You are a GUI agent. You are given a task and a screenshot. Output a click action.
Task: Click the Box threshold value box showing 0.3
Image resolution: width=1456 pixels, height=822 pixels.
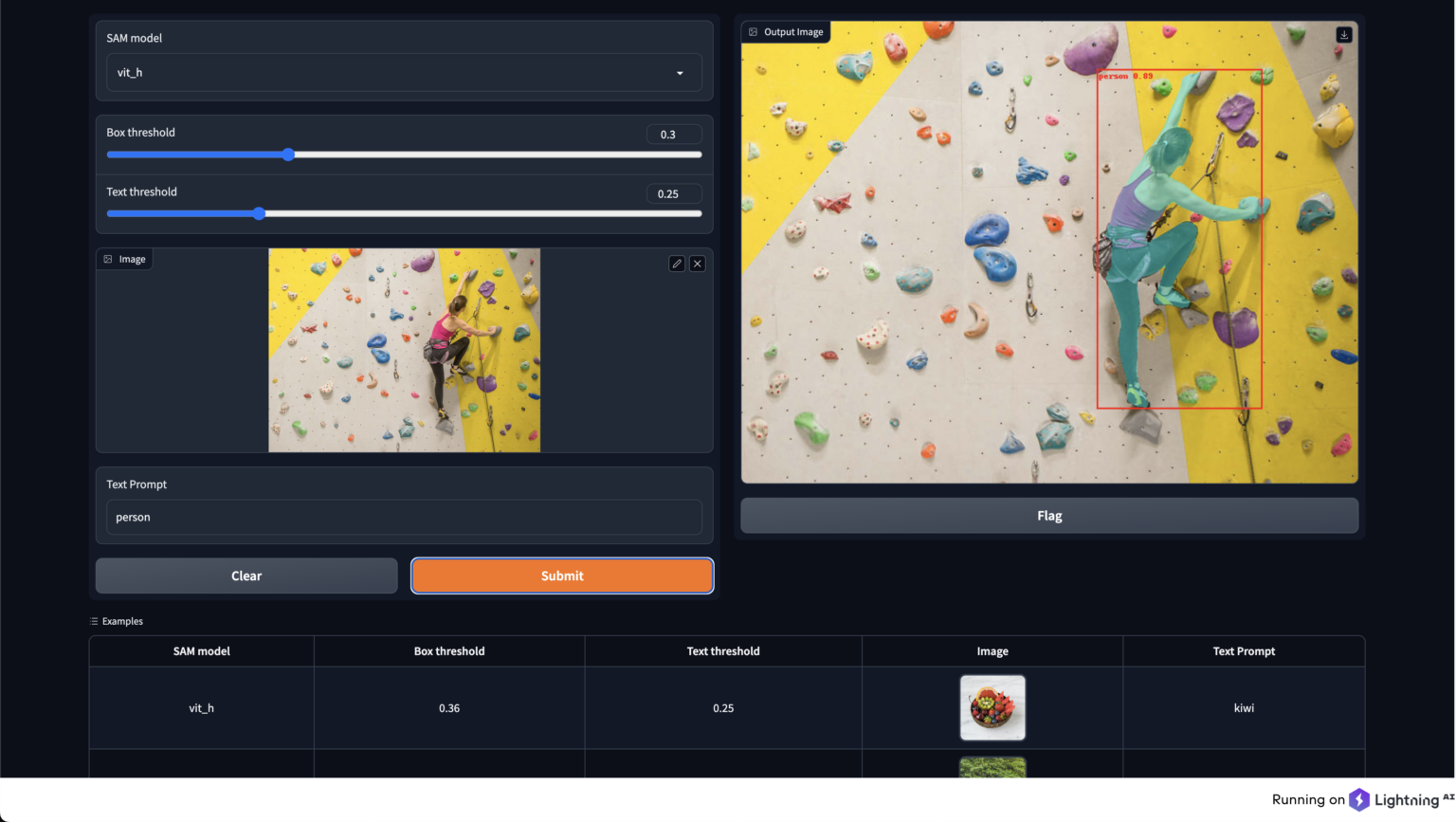[x=673, y=134]
